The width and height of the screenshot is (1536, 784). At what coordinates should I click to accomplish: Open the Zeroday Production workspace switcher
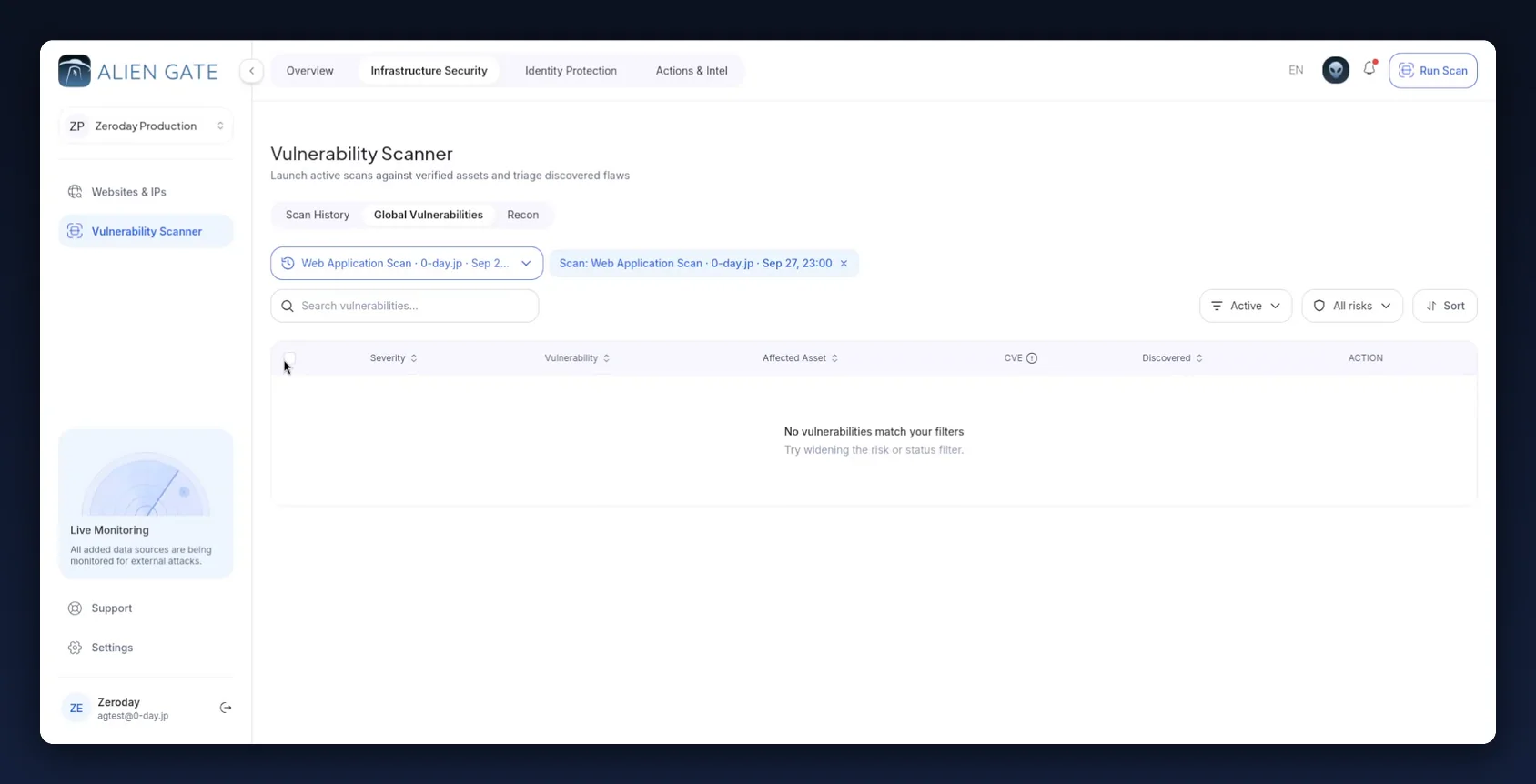(x=146, y=126)
